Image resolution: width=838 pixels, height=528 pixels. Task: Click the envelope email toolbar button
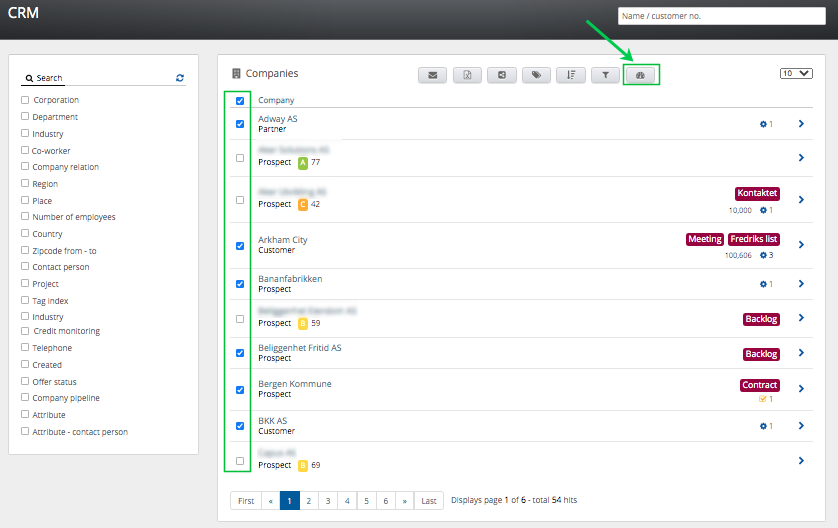point(432,74)
